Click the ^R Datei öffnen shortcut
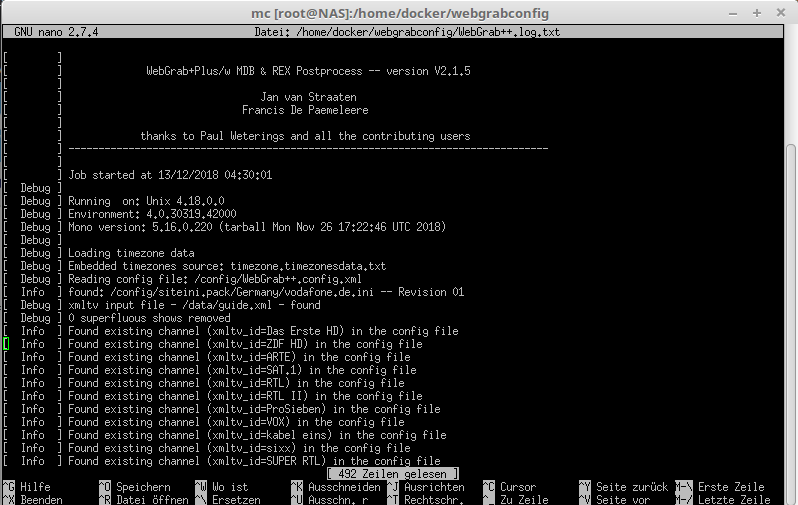This screenshot has height=505, width=798. click(144, 499)
